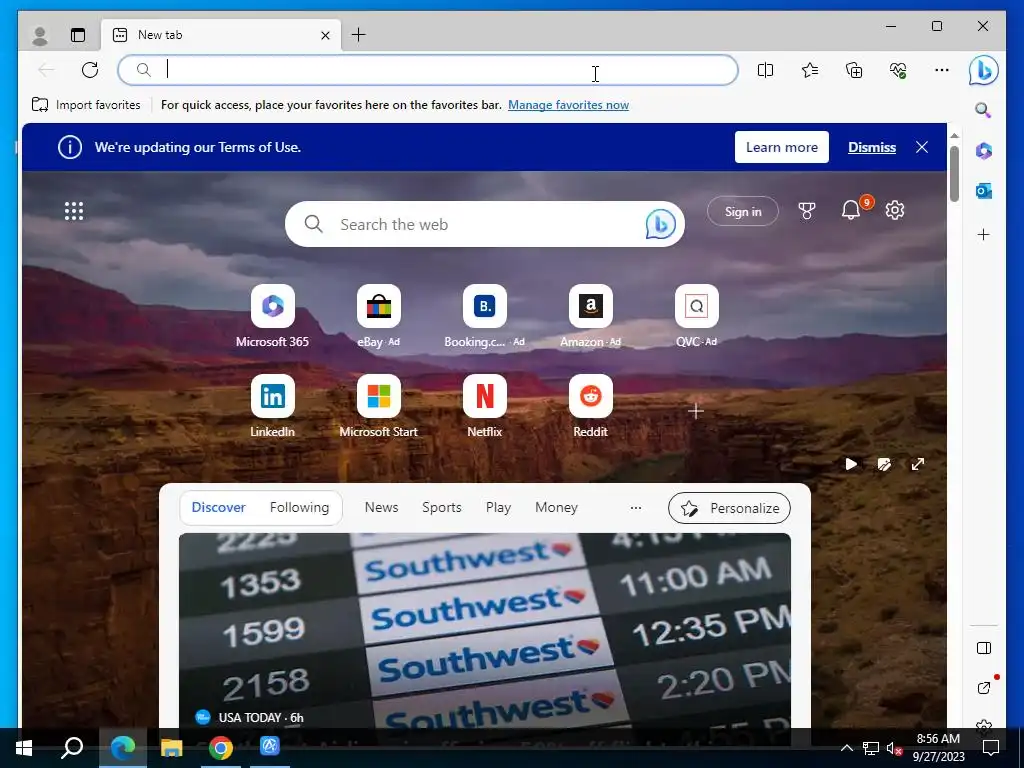Screen dimensions: 1024x768
Task: Expand more feed categories ellipsis
Action: (x=635, y=507)
